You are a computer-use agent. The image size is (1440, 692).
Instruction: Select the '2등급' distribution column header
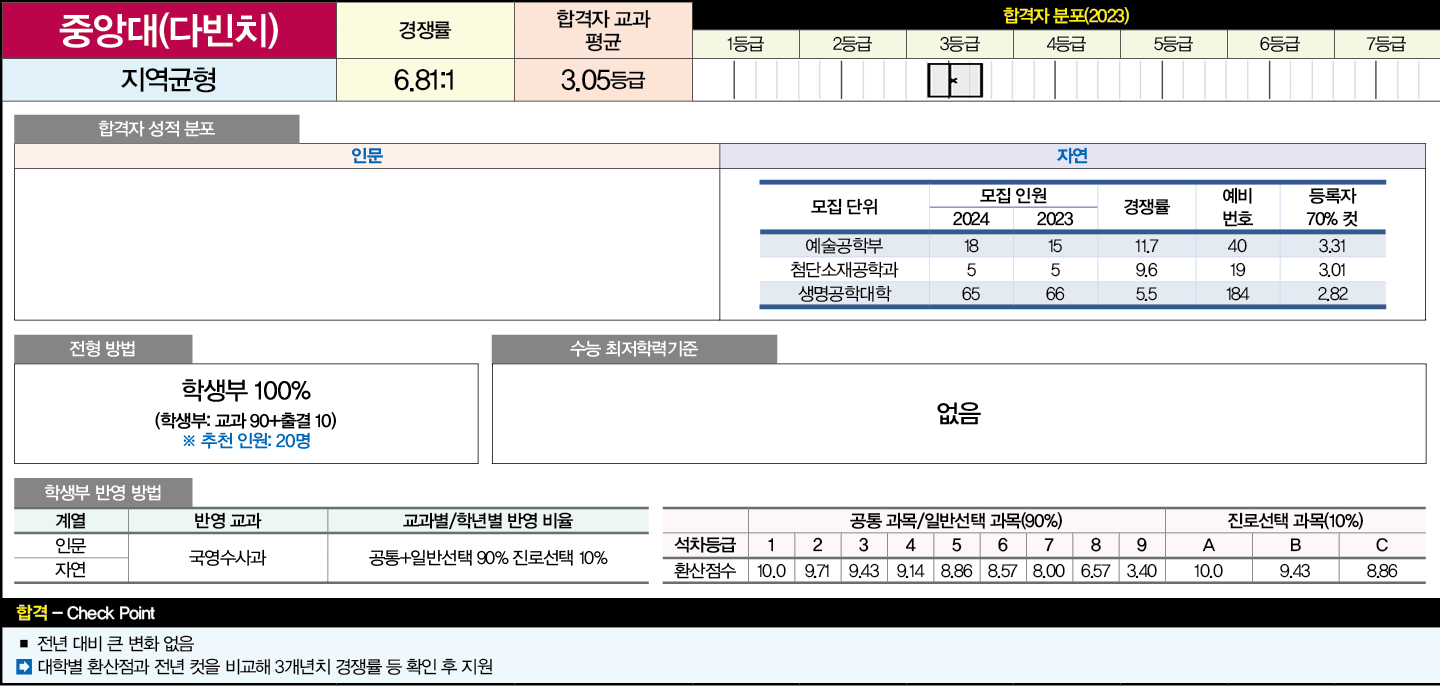852,44
